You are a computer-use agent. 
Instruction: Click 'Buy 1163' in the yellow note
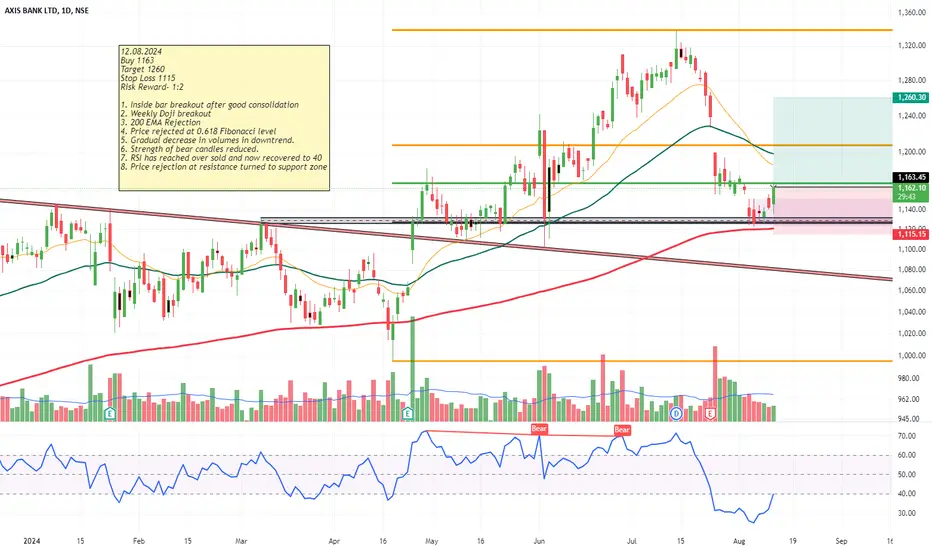(137, 61)
